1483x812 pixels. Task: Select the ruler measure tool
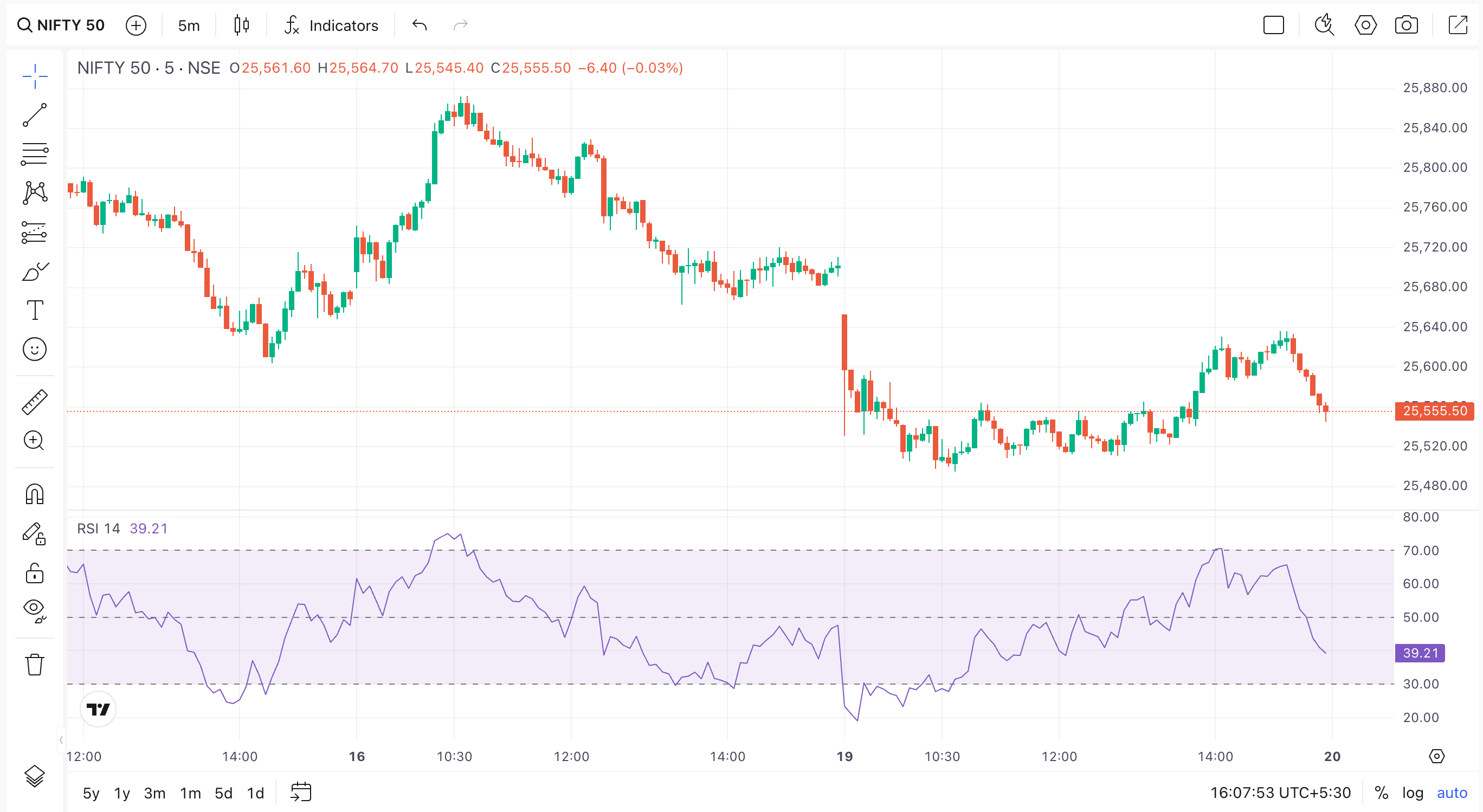click(35, 402)
